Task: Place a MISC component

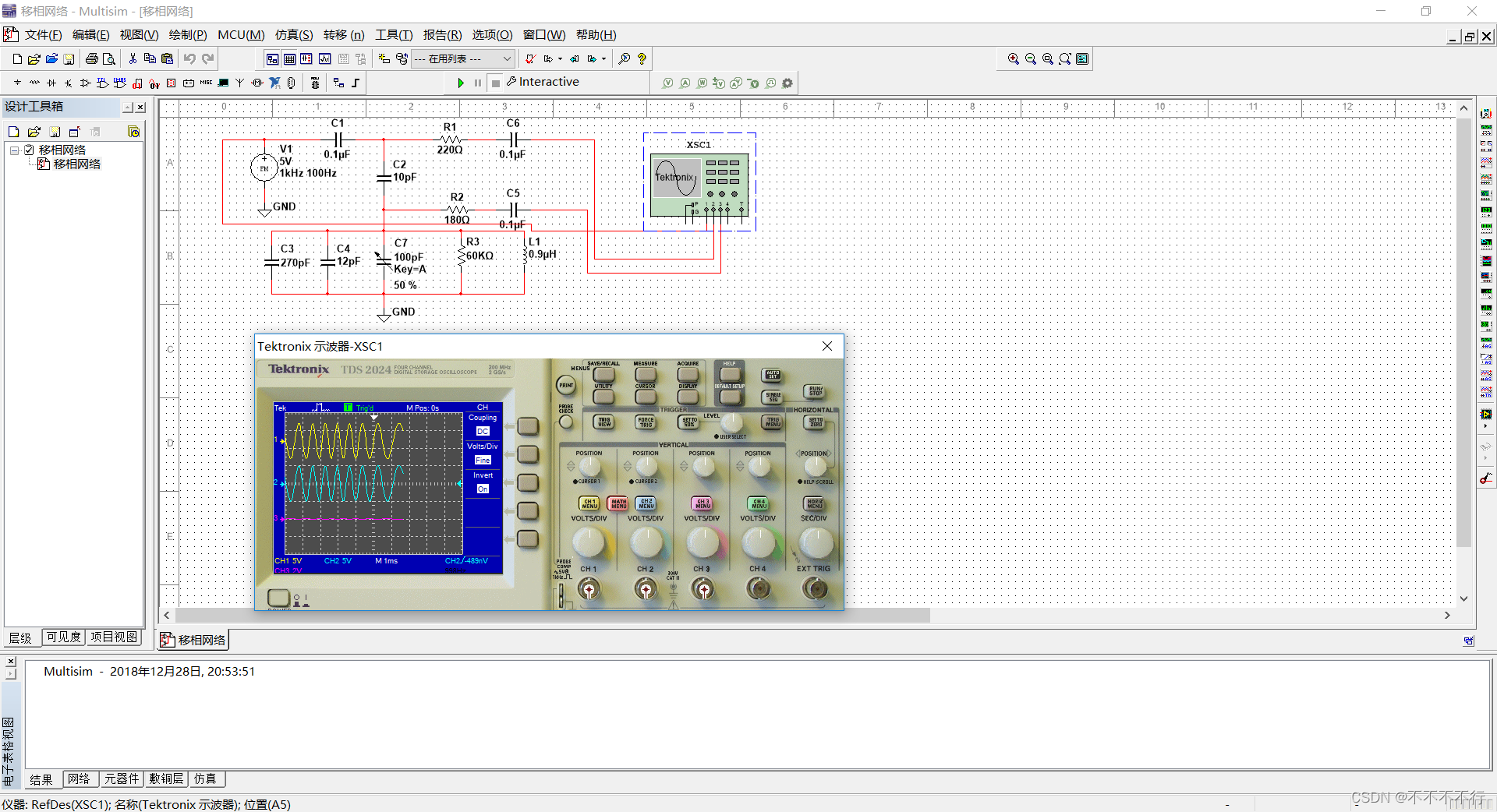Action: (x=206, y=83)
